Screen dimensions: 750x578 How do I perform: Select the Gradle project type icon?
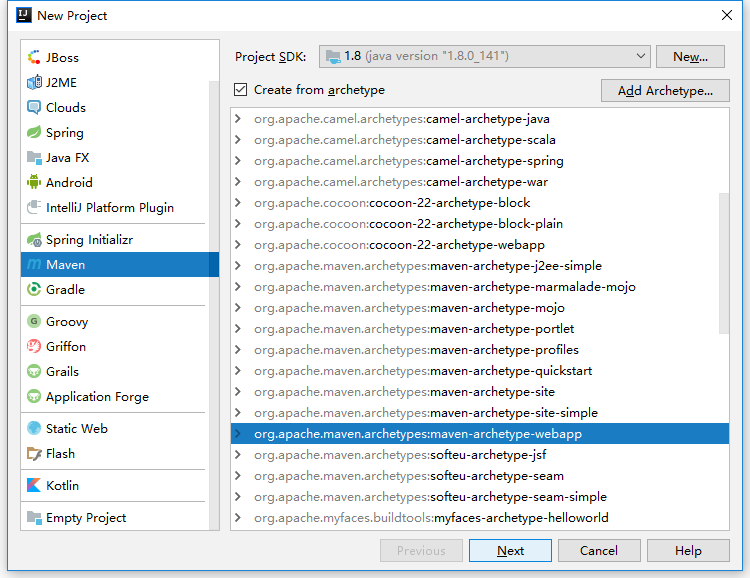point(35,290)
